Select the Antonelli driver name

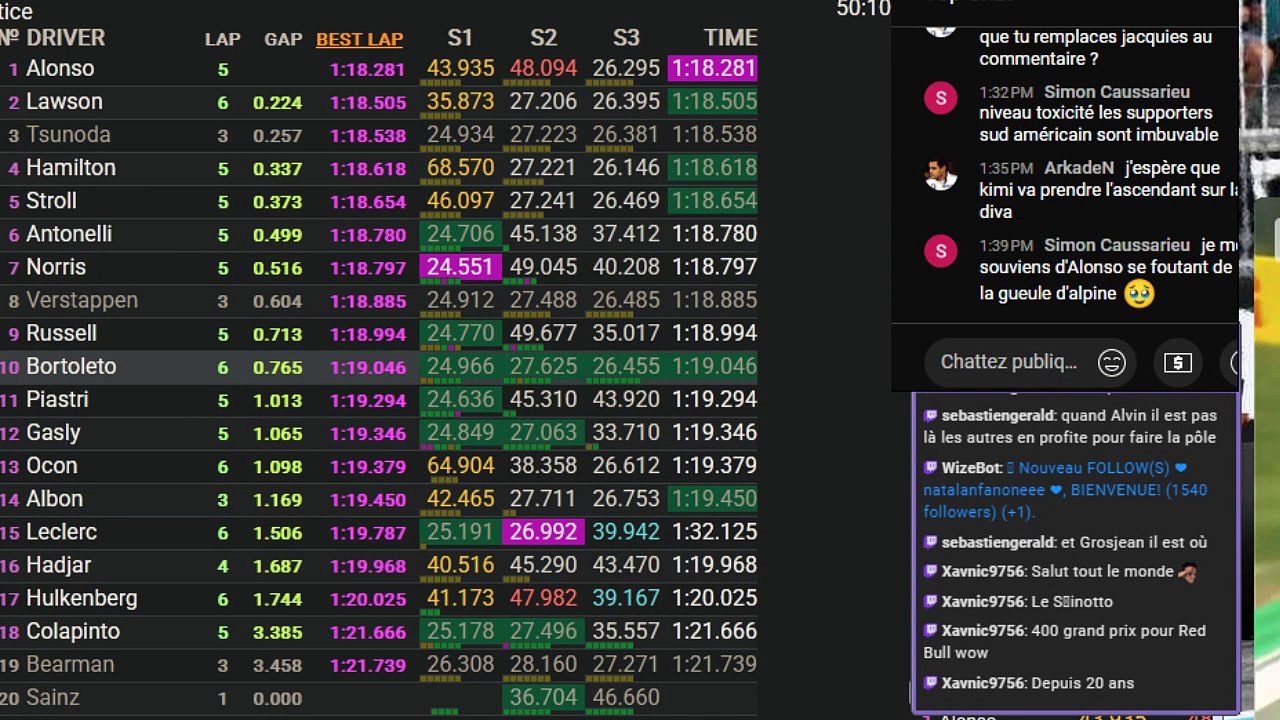69,234
